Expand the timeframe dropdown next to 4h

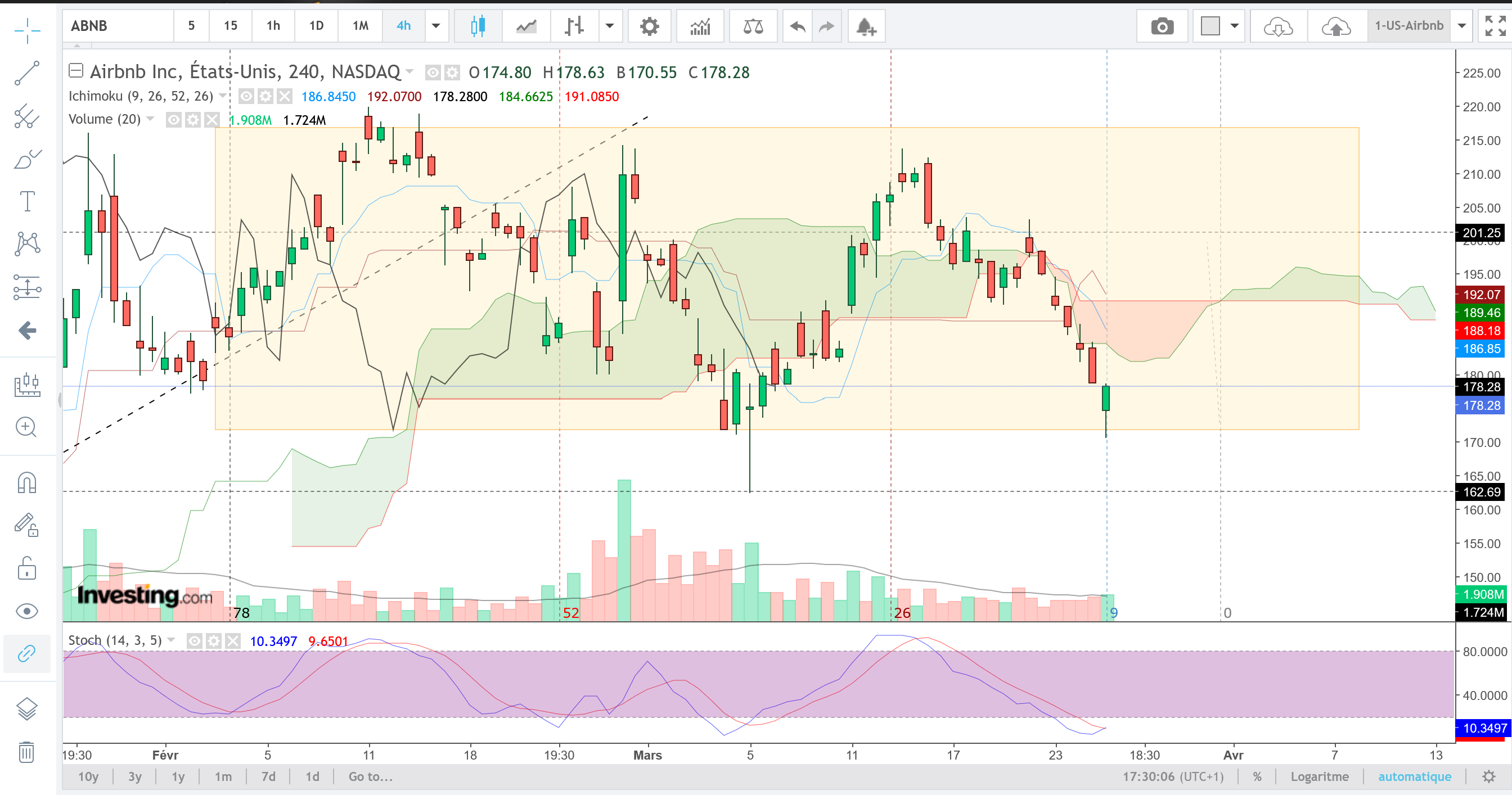436,26
